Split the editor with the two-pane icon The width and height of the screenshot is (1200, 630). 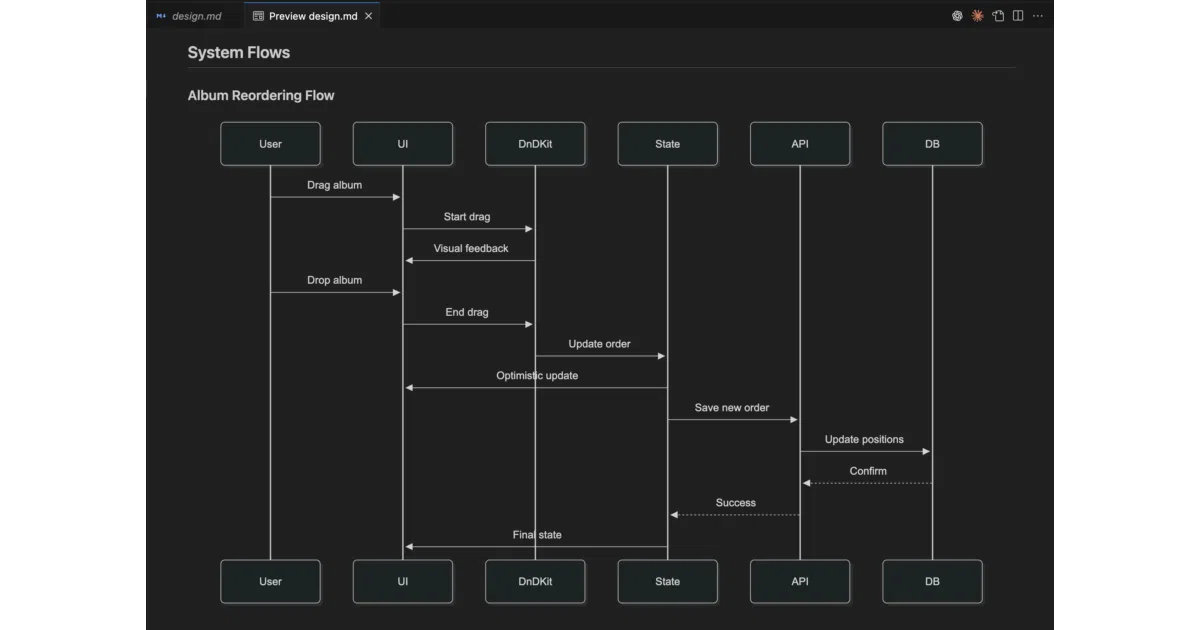(x=1018, y=16)
